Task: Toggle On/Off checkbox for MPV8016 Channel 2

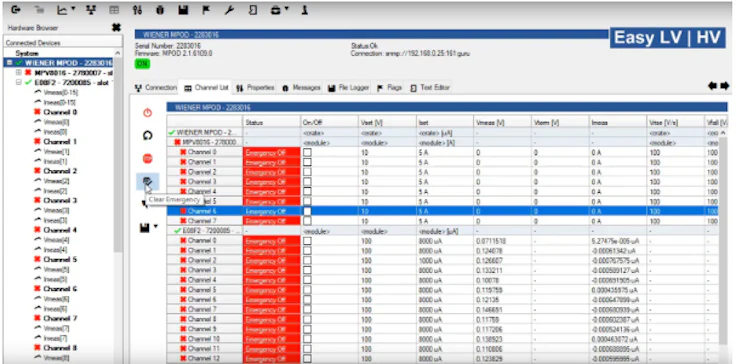Action: point(307,172)
